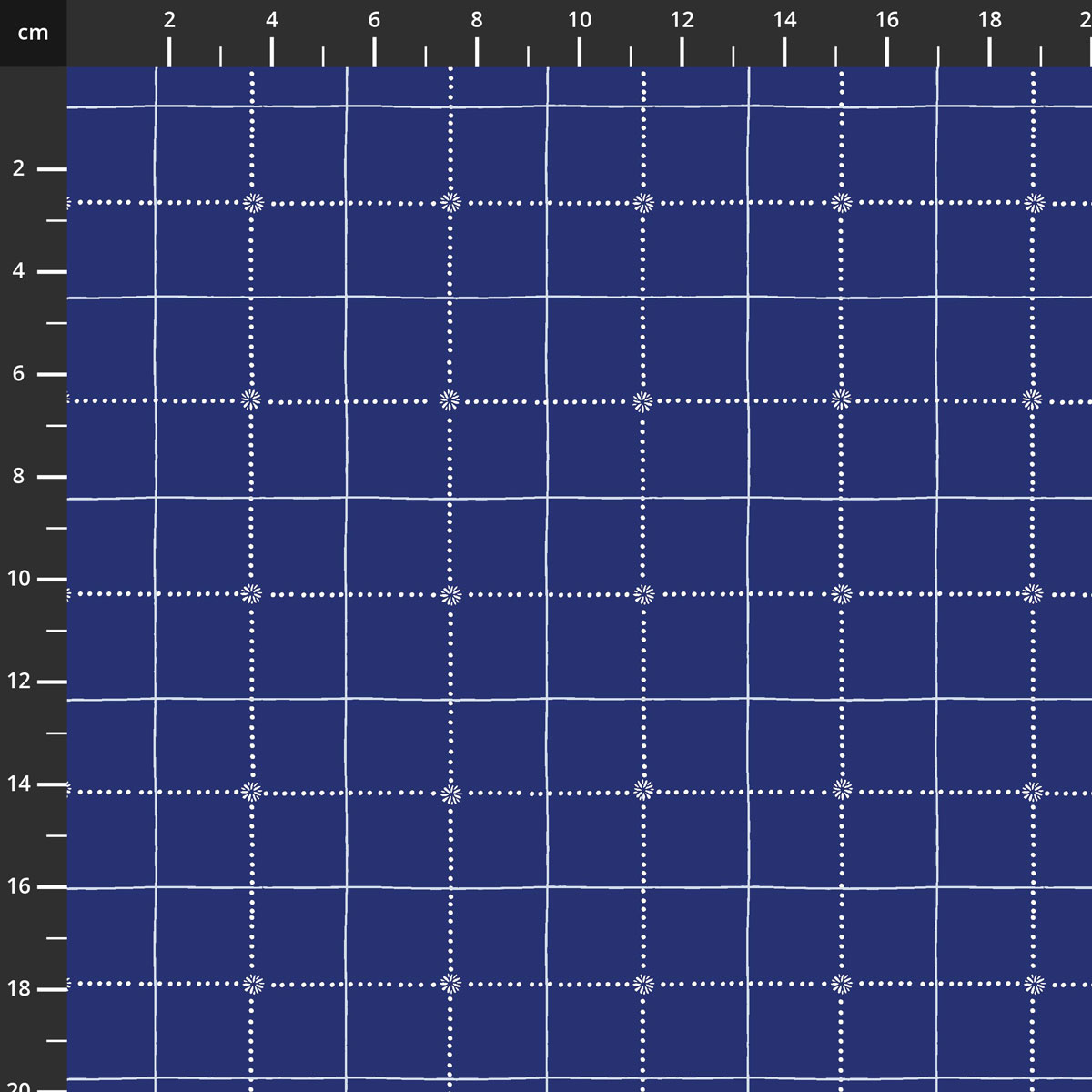1092x1092 pixels.
Task: Select the 10 mark on the horizontal ruler
Action: (580, 20)
